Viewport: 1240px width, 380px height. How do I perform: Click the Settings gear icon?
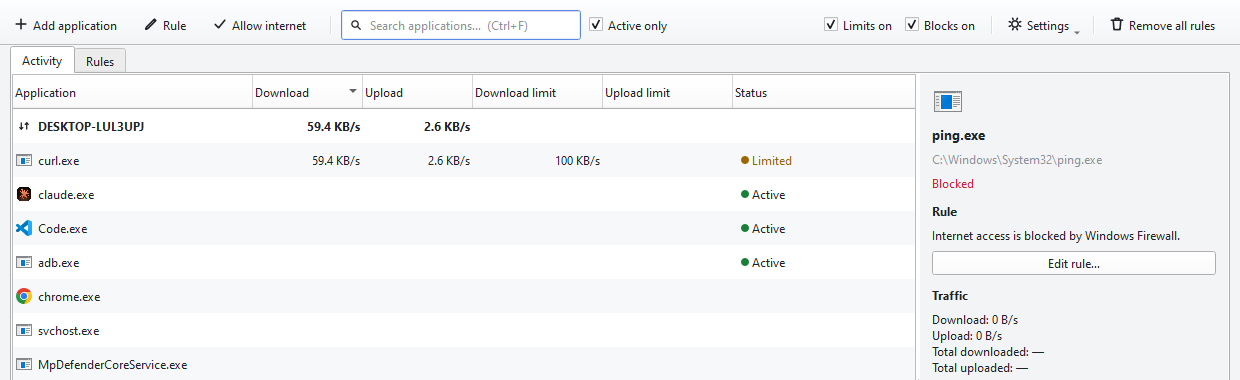point(1014,25)
